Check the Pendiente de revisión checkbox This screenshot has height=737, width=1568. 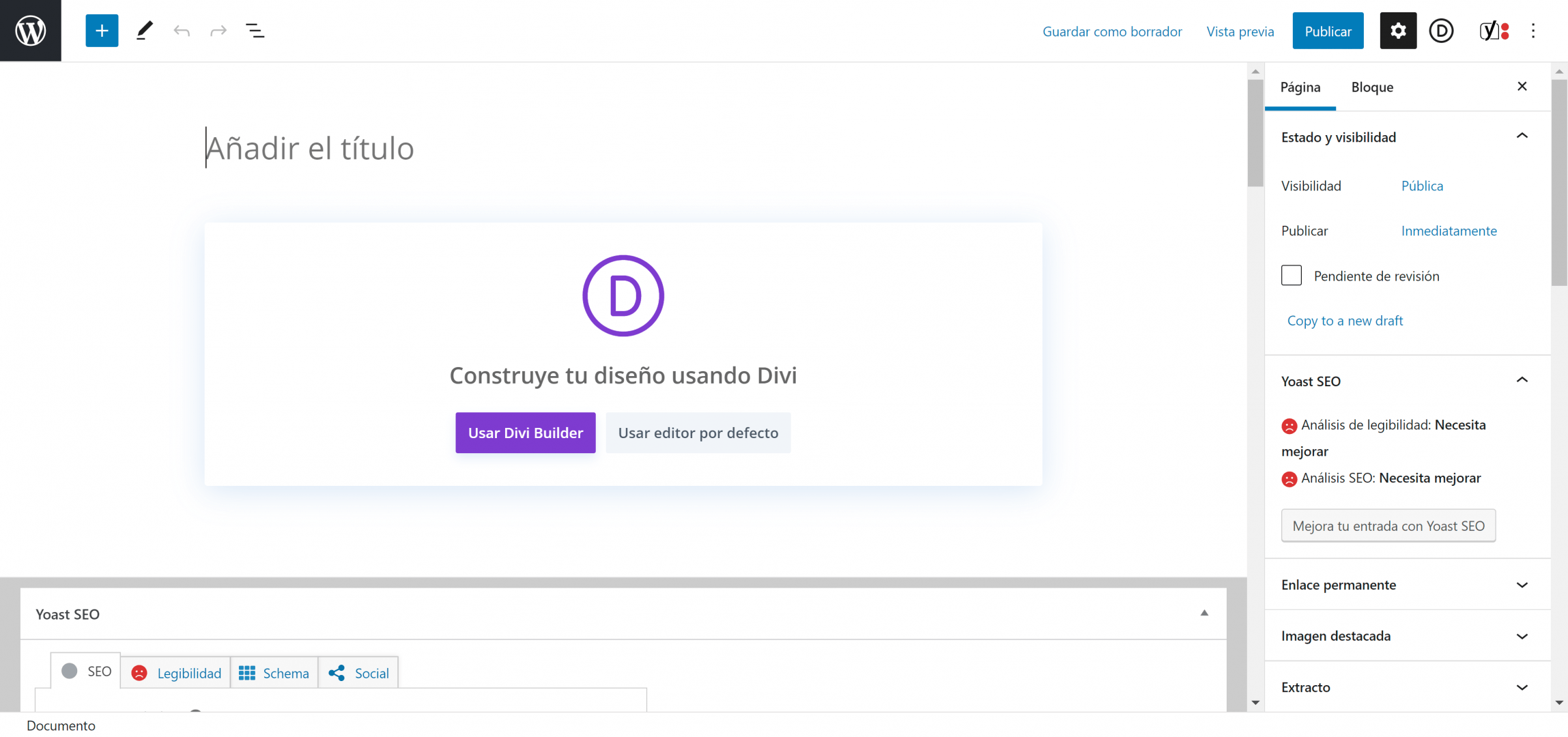coord(1291,275)
